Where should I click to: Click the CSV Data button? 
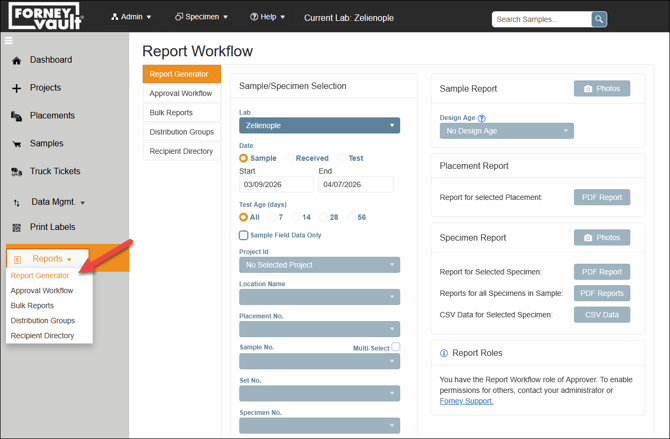(x=601, y=315)
